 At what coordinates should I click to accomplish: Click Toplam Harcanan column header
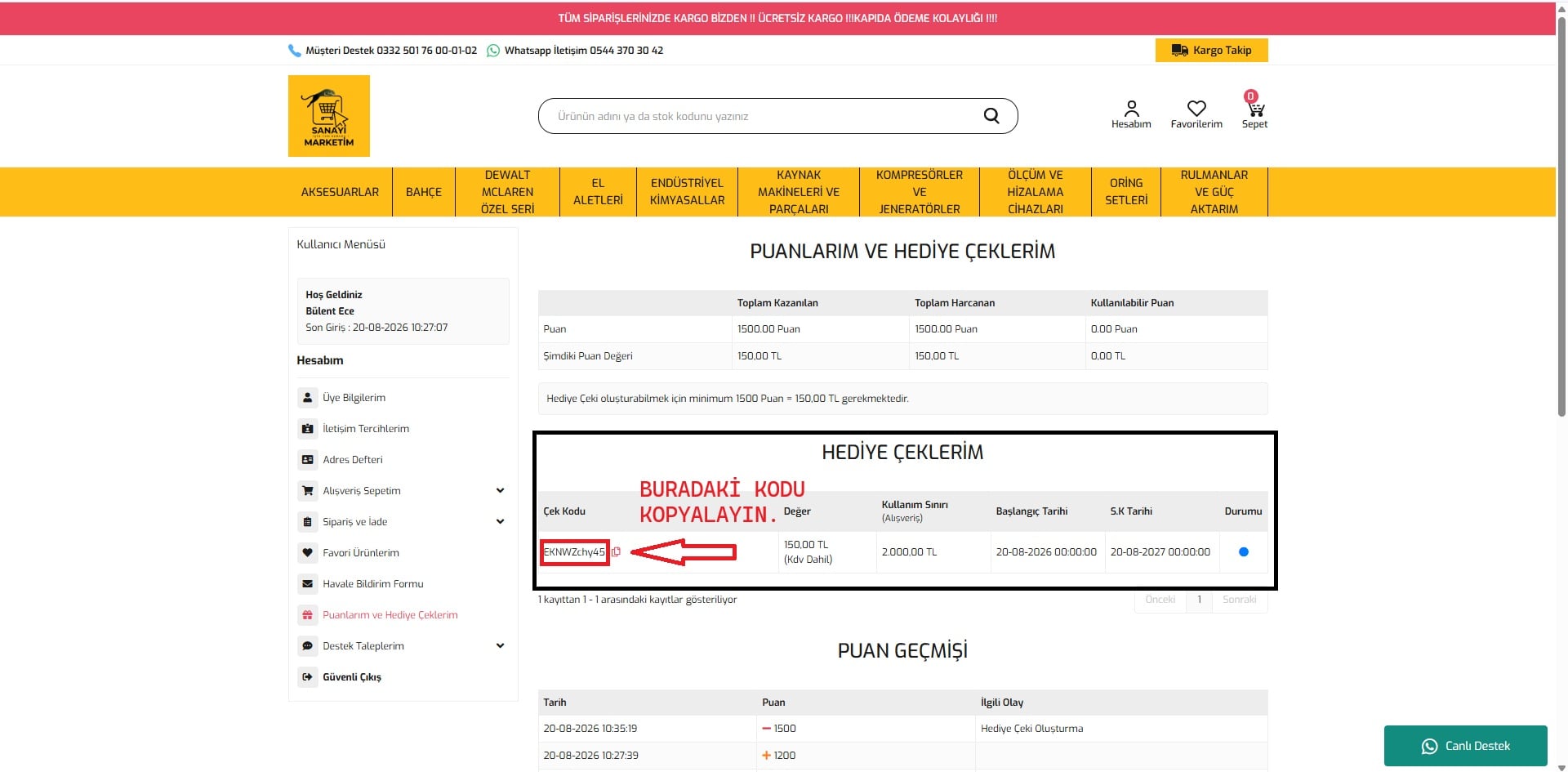tap(955, 303)
